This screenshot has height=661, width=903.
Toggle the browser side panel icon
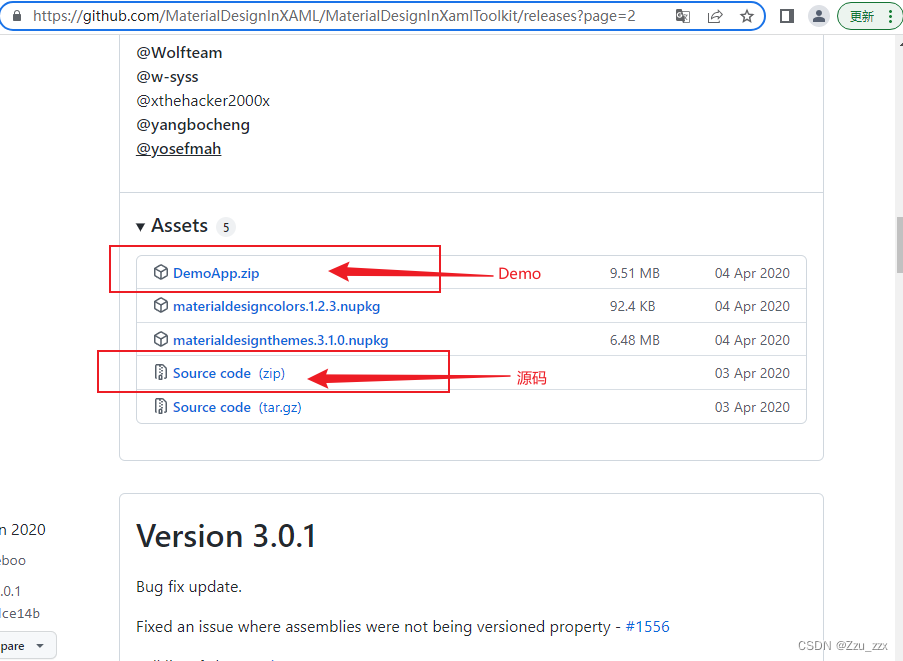point(787,16)
